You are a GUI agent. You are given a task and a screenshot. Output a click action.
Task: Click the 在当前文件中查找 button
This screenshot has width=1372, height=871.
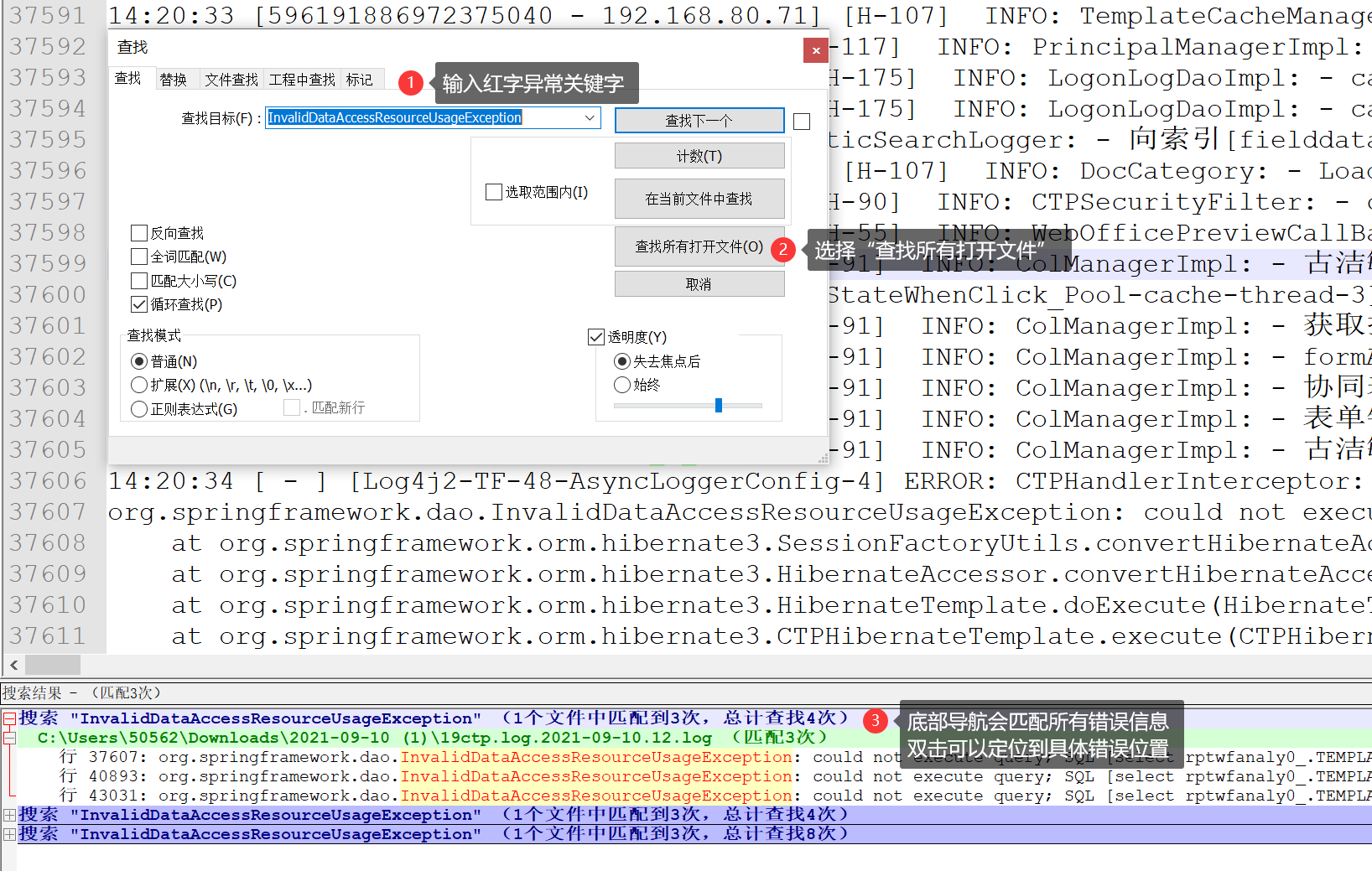coord(699,199)
